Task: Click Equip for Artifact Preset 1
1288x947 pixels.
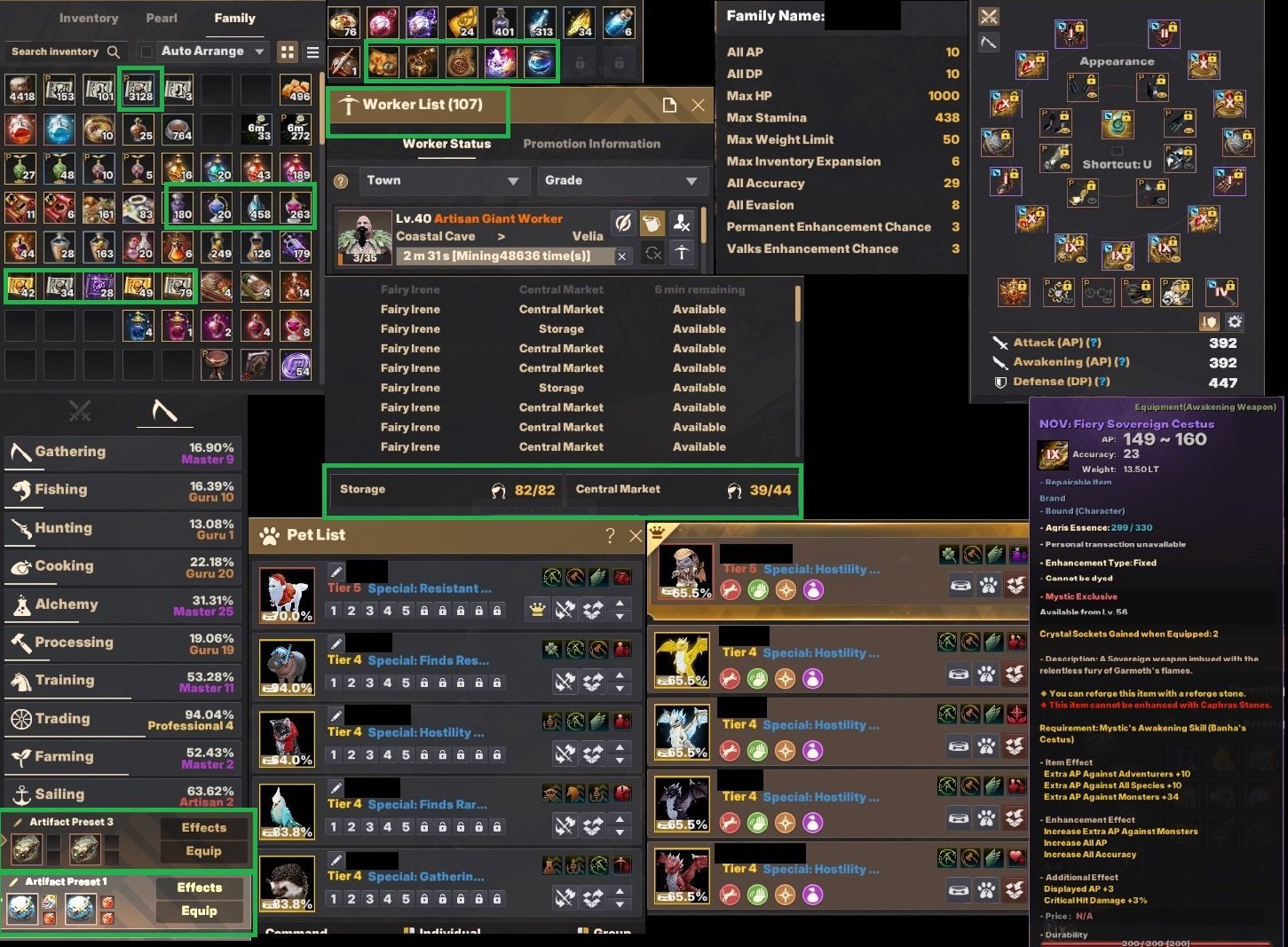Action: pyautogui.click(x=199, y=911)
